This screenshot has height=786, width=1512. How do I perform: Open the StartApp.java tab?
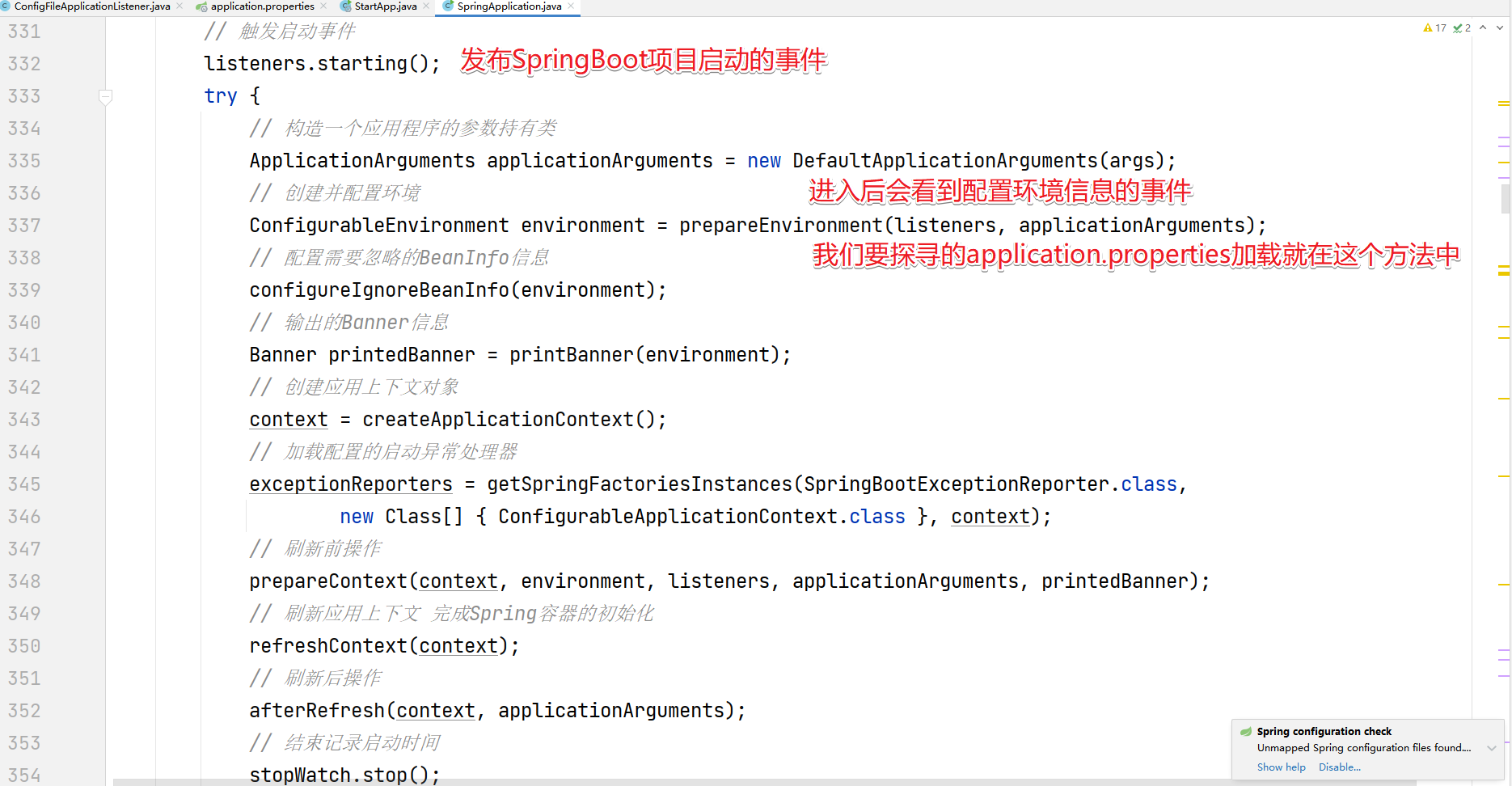pyautogui.click(x=386, y=6)
